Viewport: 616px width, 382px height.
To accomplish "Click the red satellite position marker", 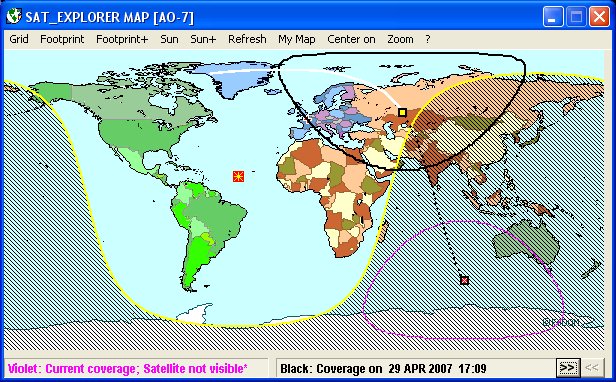I will [x=464, y=280].
